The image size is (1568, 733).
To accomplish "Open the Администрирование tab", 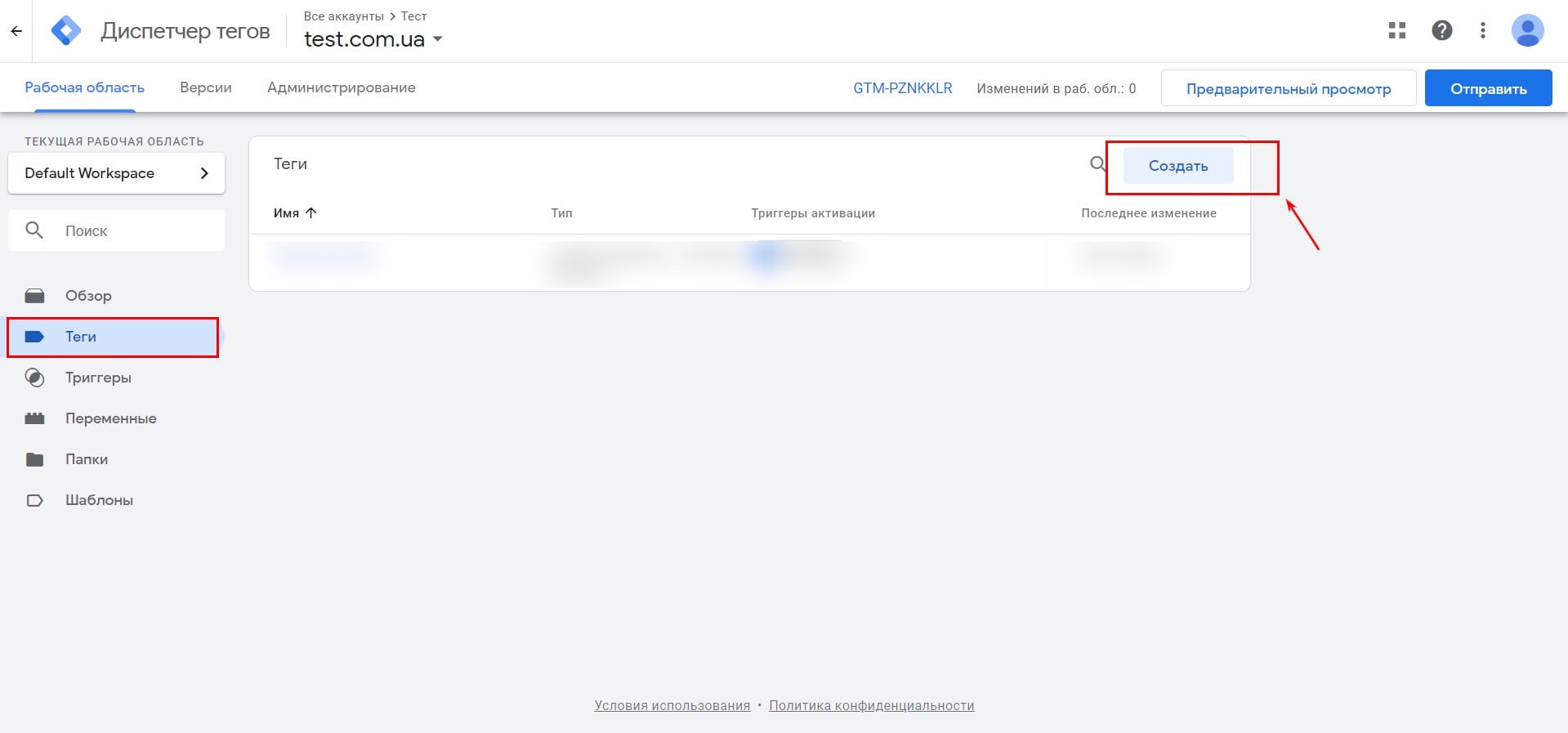I will pyautogui.click(x=341, y=87).
